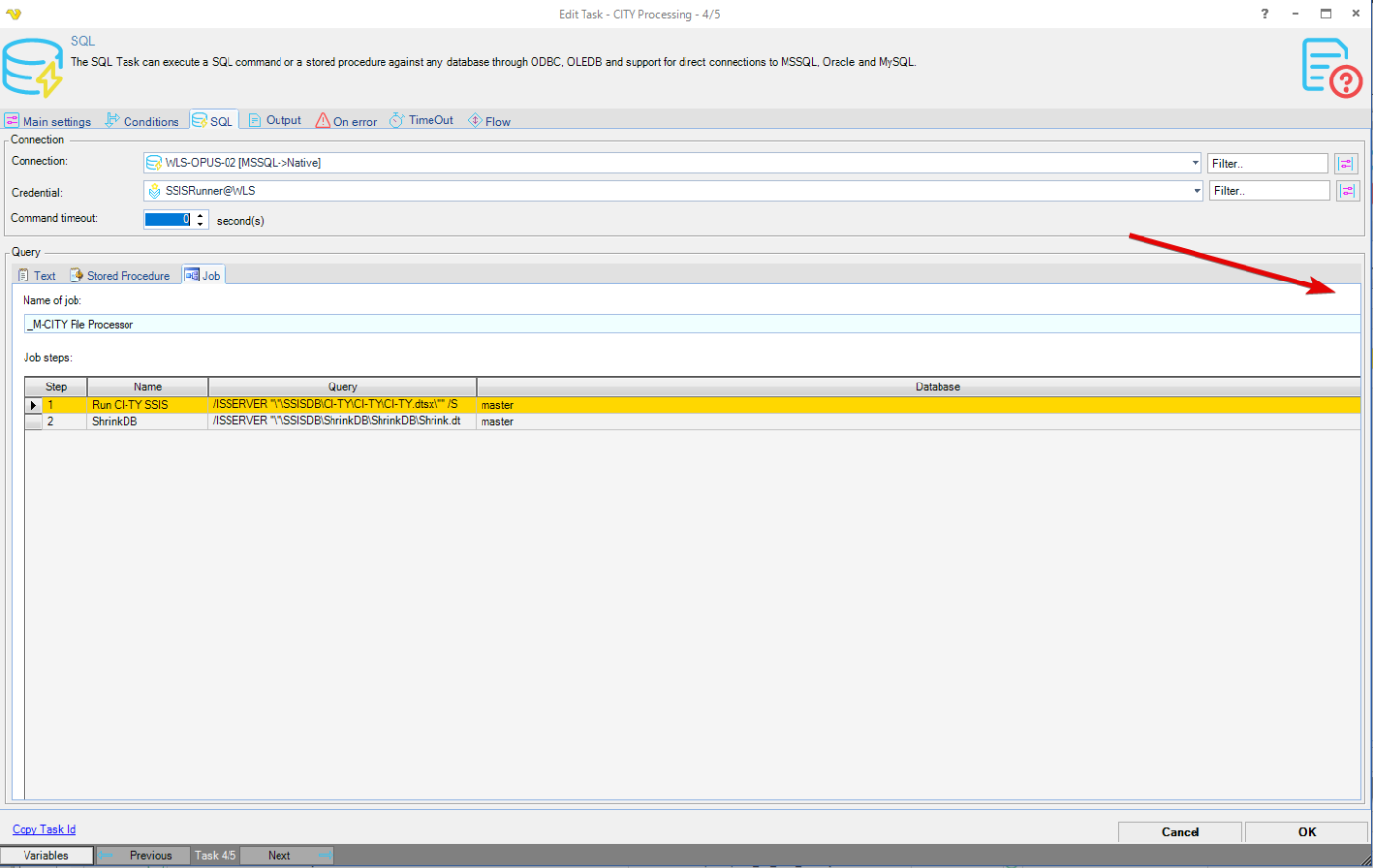Click the question mark help button in title bar
1373x868 pixels.
pos(1264,14)
